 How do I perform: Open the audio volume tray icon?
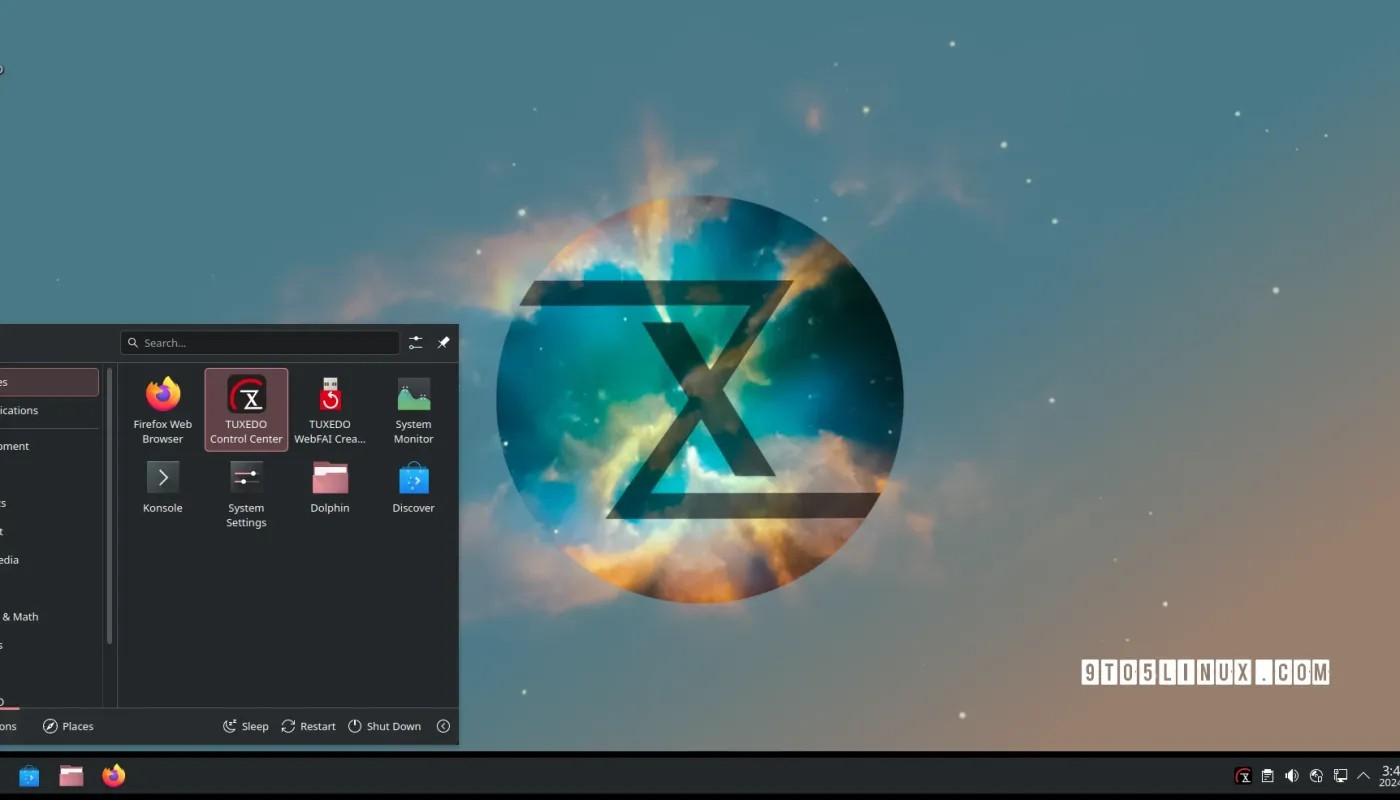click(x=1292, y=776)
